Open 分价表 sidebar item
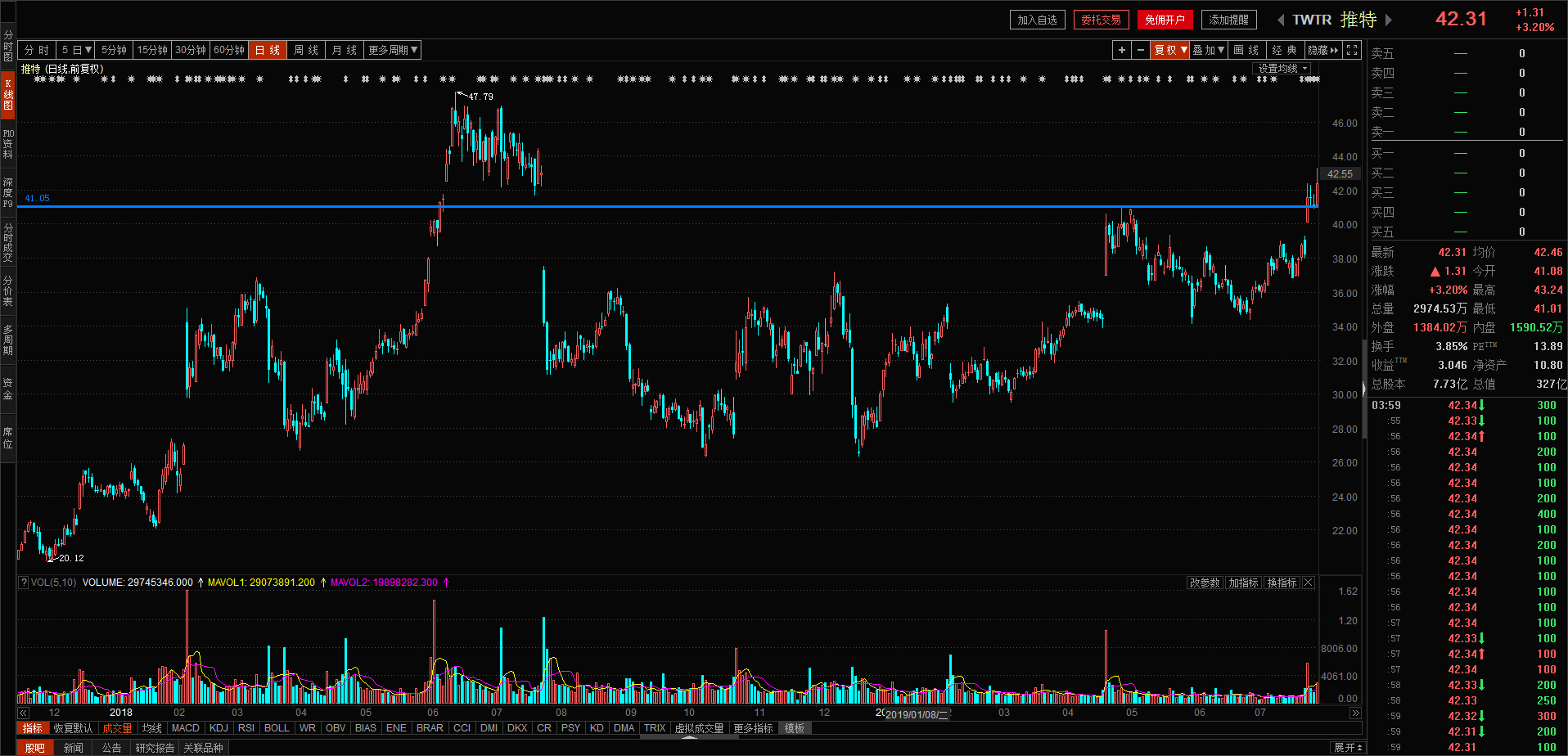Screen dimensions: 1568x756 [7, 290]
